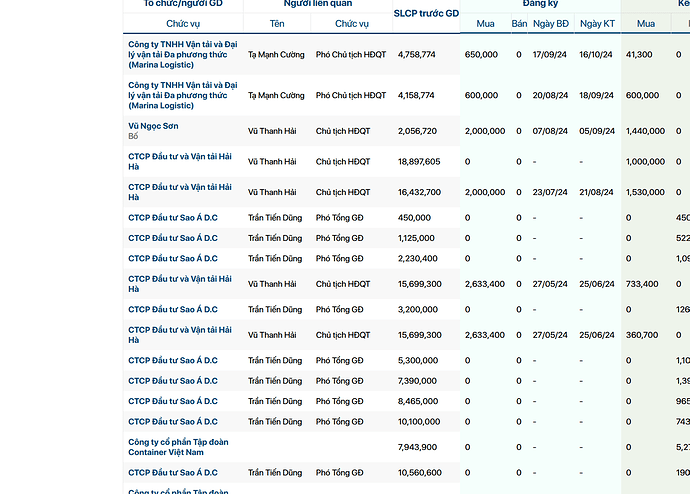The height and width of the screenshot is (494, 690).
Task: Select end date 18/09/24
Action: point(596,95)
